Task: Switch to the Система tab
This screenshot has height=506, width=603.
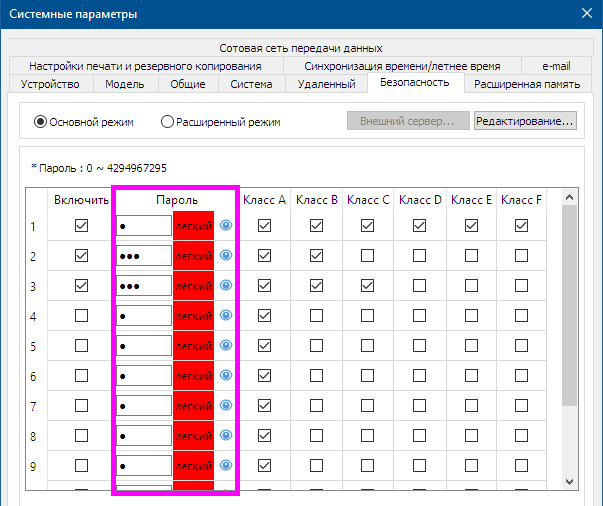Action: tap(252, 84)
